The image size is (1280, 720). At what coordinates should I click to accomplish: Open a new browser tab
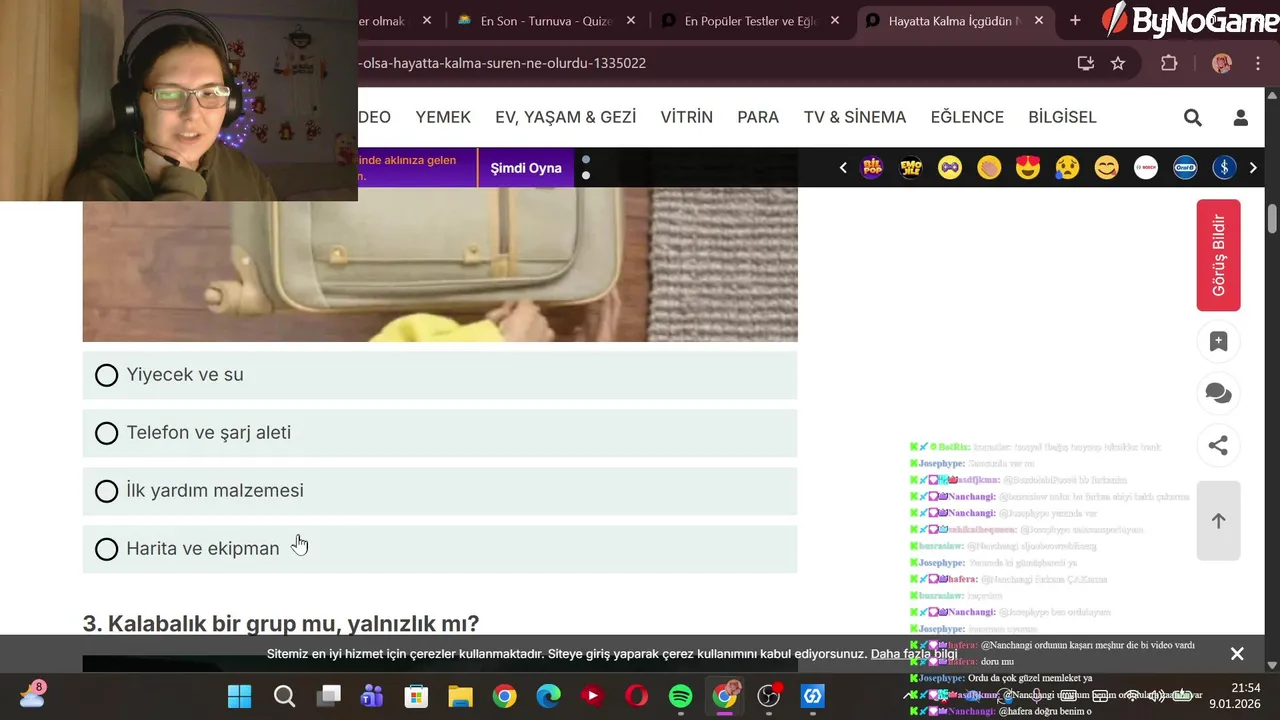(1075, 20)
